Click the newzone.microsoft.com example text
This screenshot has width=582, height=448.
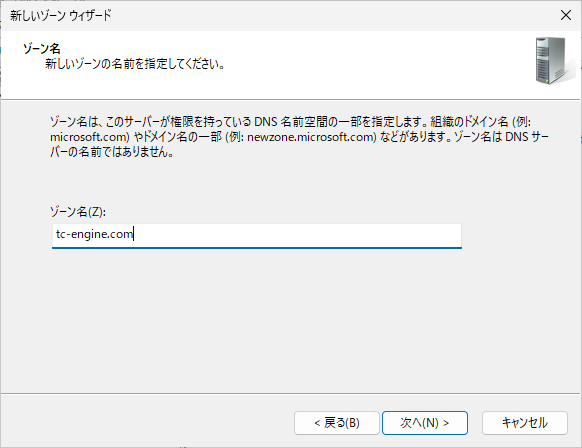point(310,137)
